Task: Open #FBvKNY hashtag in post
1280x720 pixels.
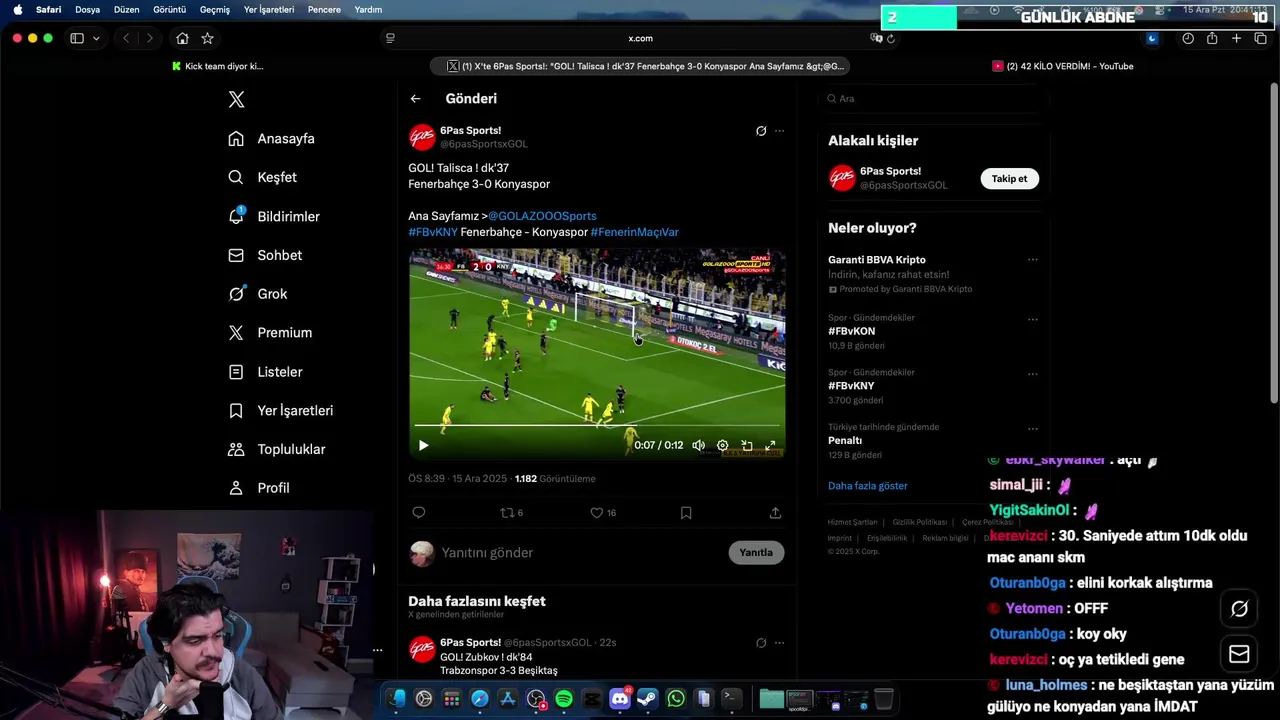Action: [x=433, y=232]
